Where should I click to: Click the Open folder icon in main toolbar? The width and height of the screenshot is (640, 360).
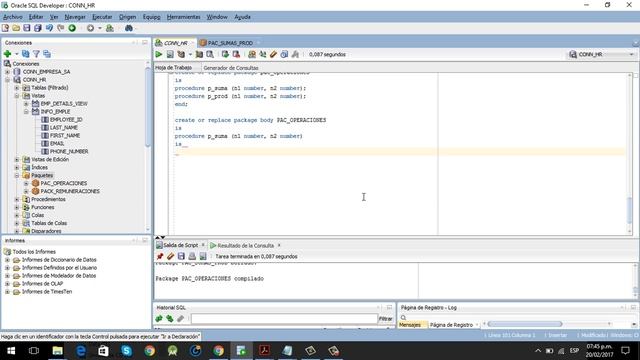(16, 28)
